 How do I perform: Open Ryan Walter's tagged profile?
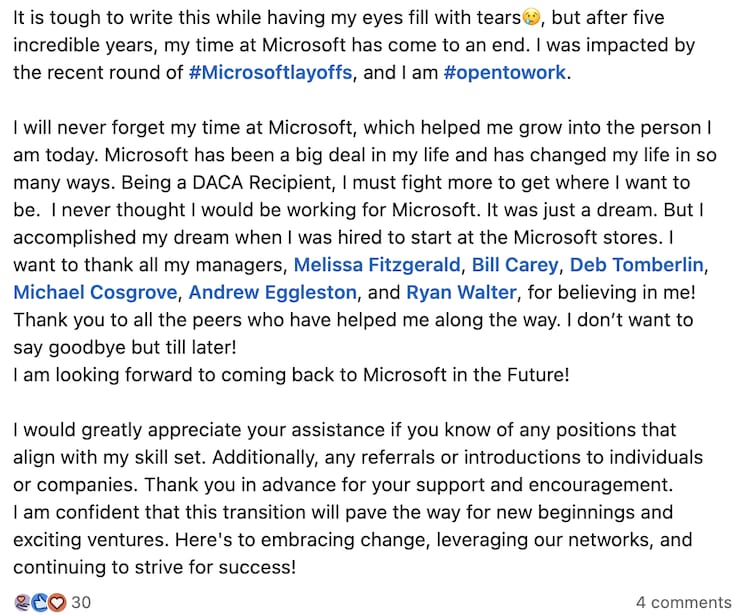click(463, 292)
